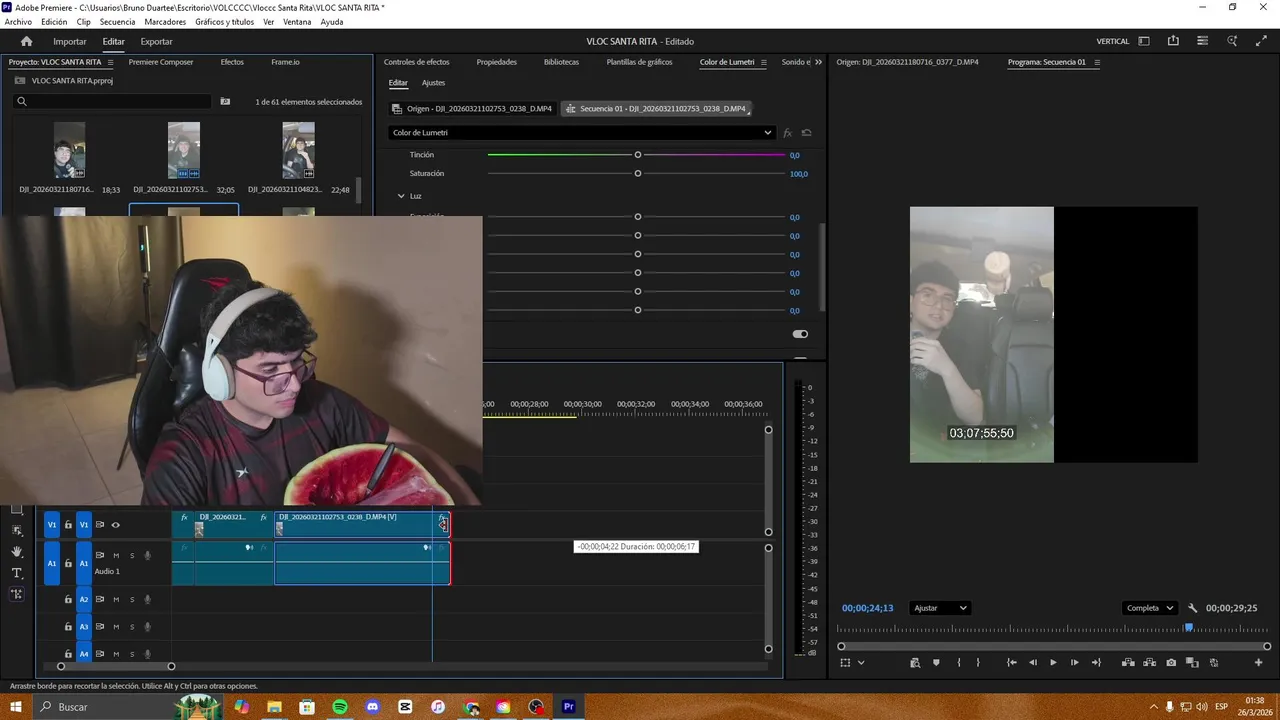Viewport: 1280px width, 720px height.
Task: Solo the Audio 1 track (S)
Action: [131, 556]
